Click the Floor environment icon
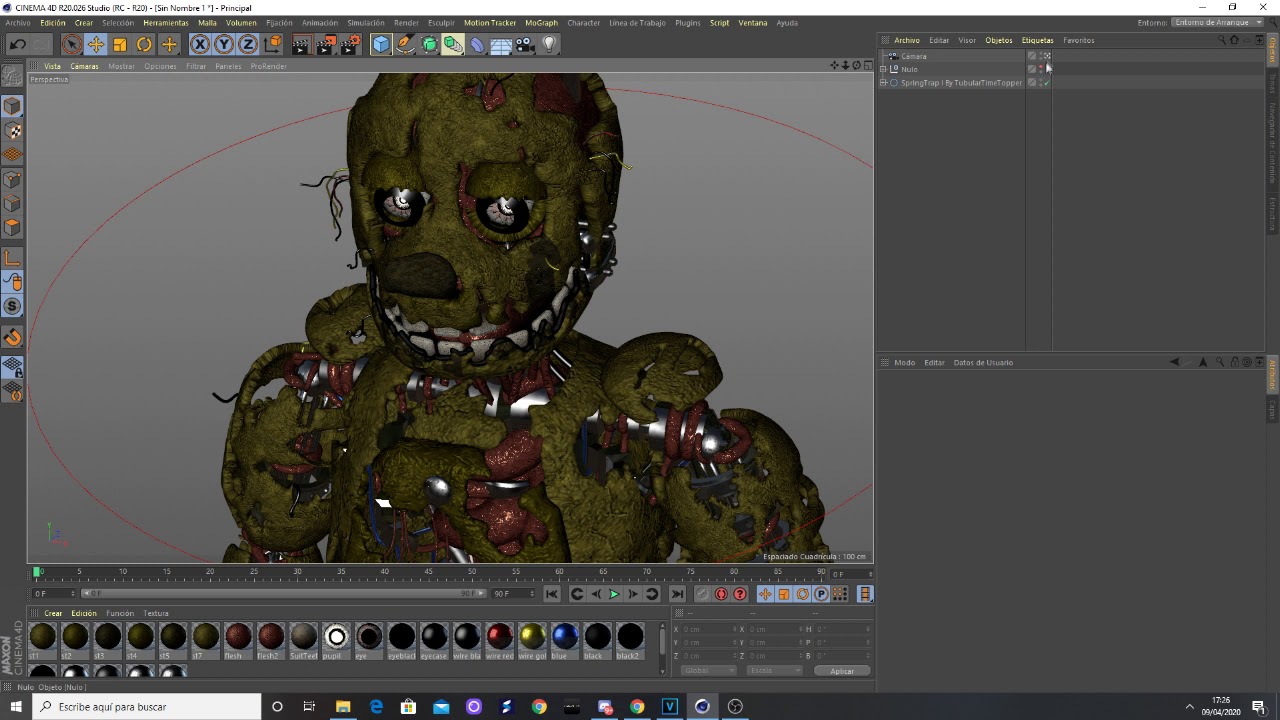1280x720 pixels. [x=501, y=44]
